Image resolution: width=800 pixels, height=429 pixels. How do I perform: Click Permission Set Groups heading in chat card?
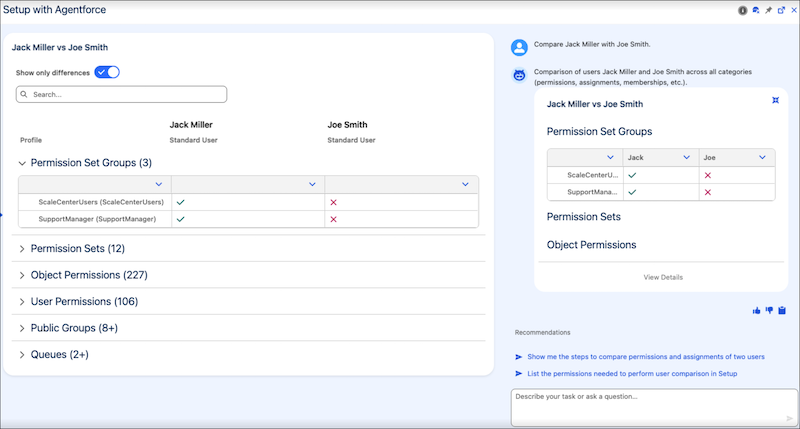[x=599, y=132]
